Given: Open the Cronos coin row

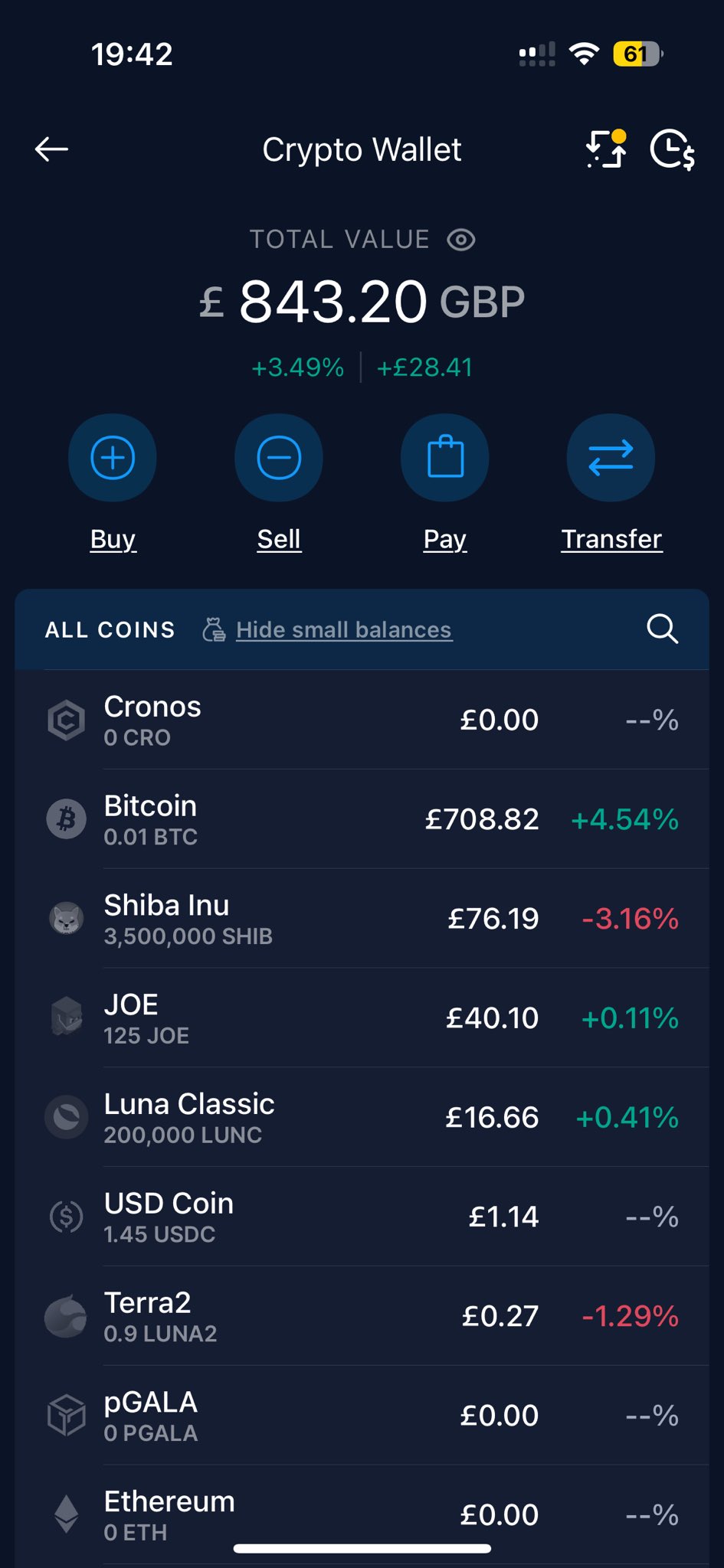Looking at the screenshot, I should point(362,720).
